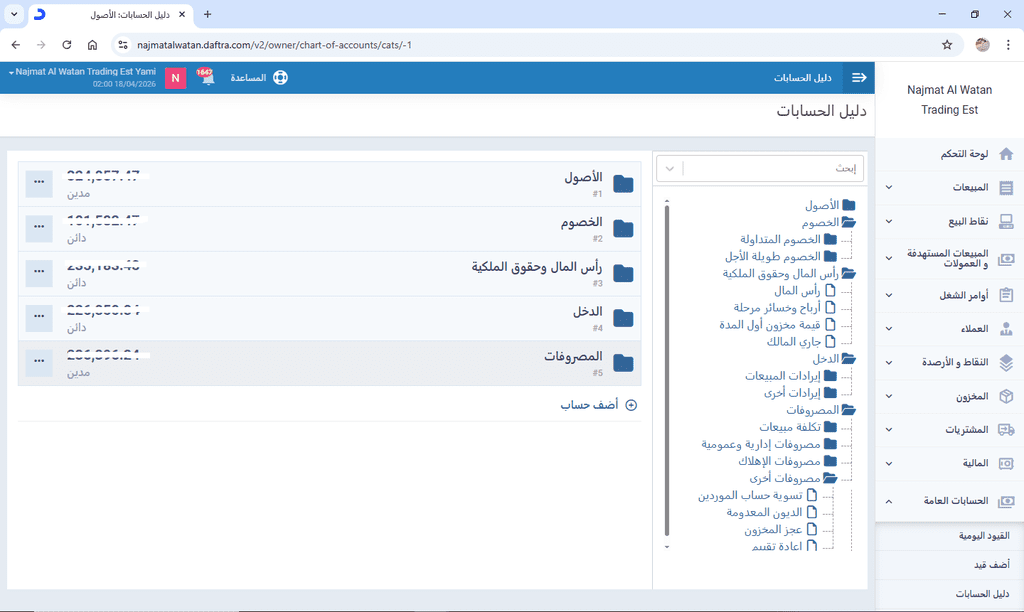Open the الأصول folder icon in list
This screenshot has height=612, width=1024.
coord(623,184)
